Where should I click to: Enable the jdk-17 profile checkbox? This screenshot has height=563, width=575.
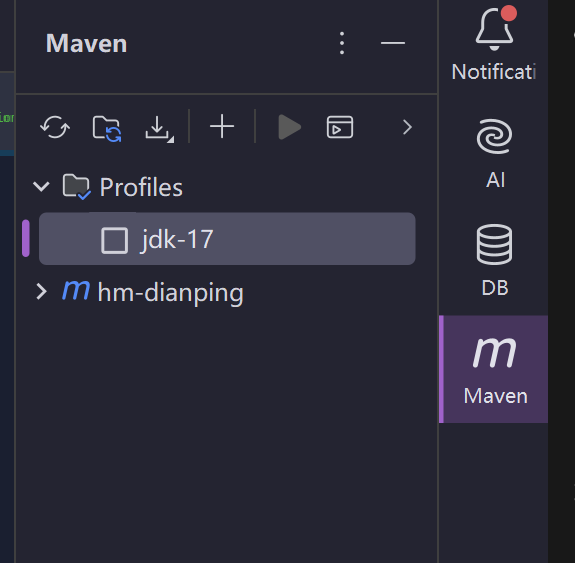pos(114,241)
